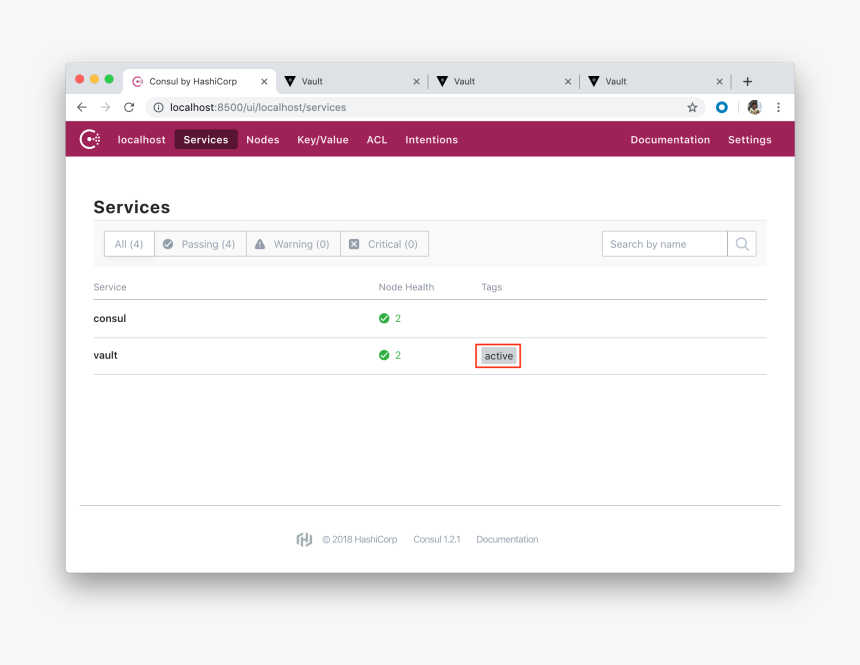This screenshot has width=860, height=665.
Task: Close the Consul by HashiCorp tab
Action: 264,82
